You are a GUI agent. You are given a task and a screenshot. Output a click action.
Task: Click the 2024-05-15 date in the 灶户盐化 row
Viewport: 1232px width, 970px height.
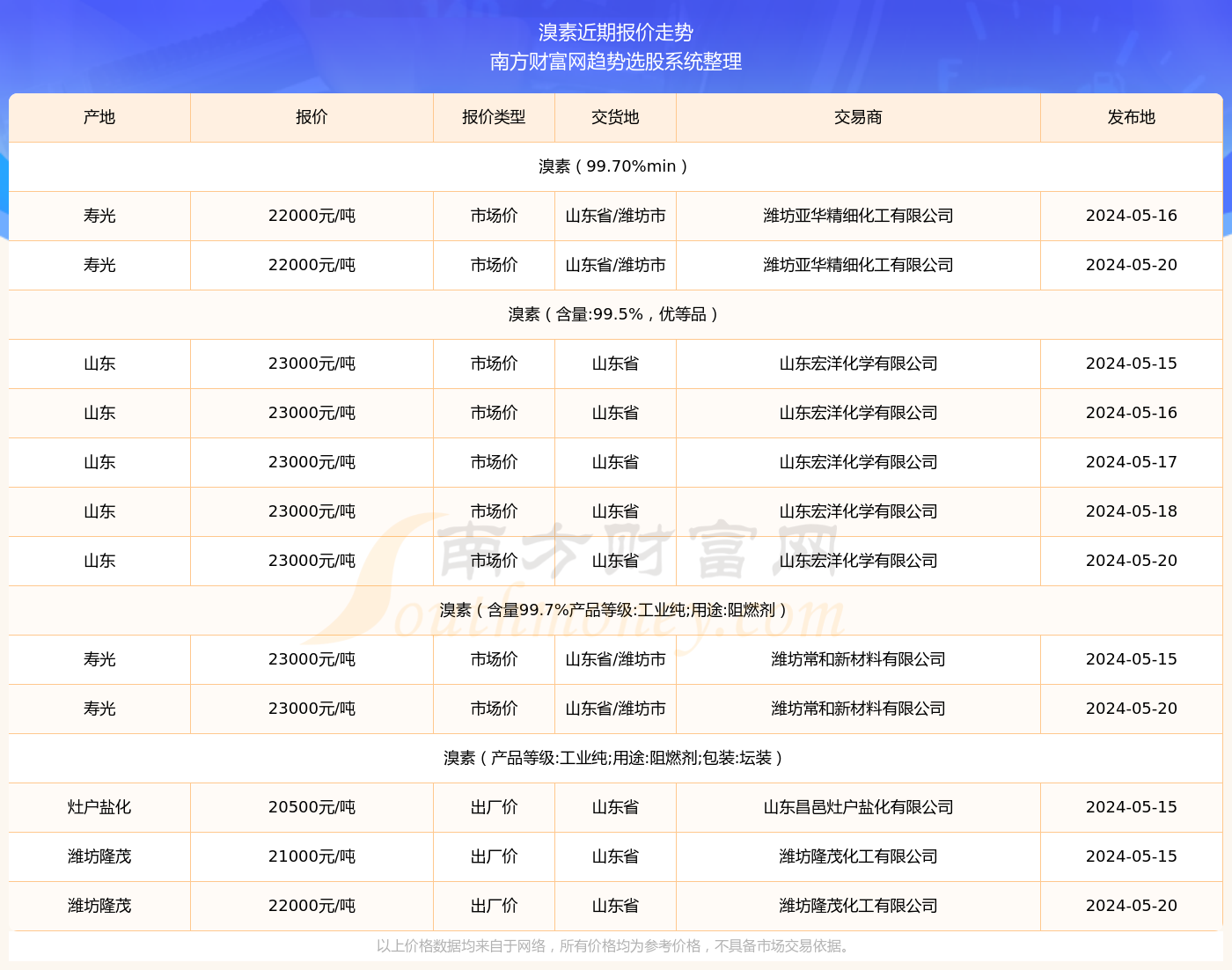pyautogui.click(x=1132, y=807)
